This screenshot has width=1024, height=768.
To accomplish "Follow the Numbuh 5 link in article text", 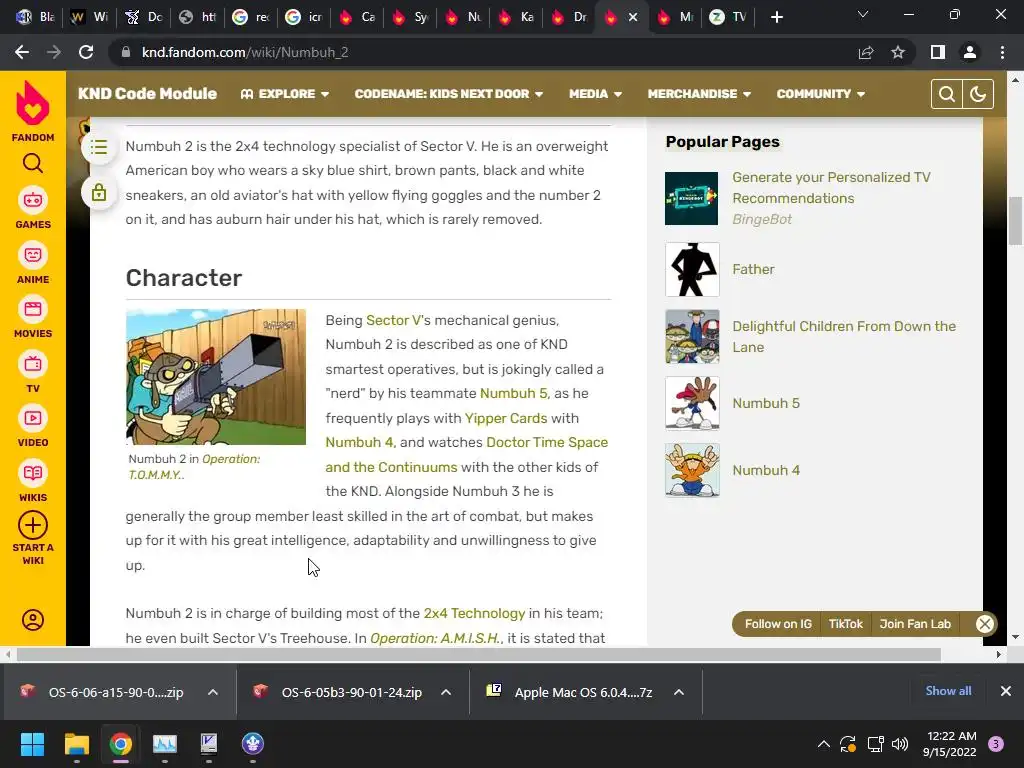I will point(513,393).
